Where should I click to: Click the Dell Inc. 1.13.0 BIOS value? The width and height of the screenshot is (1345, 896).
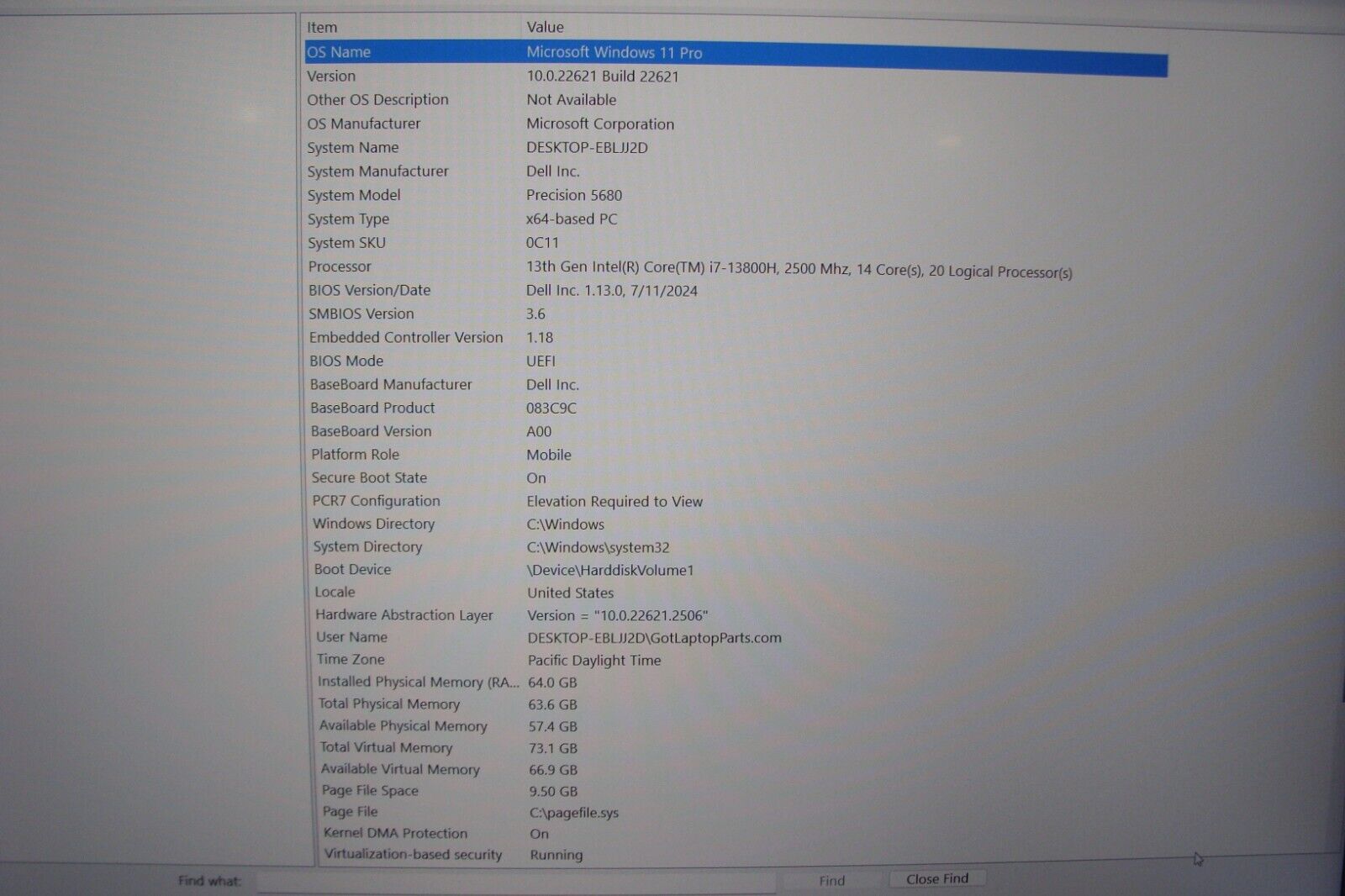tap(612, 291)
